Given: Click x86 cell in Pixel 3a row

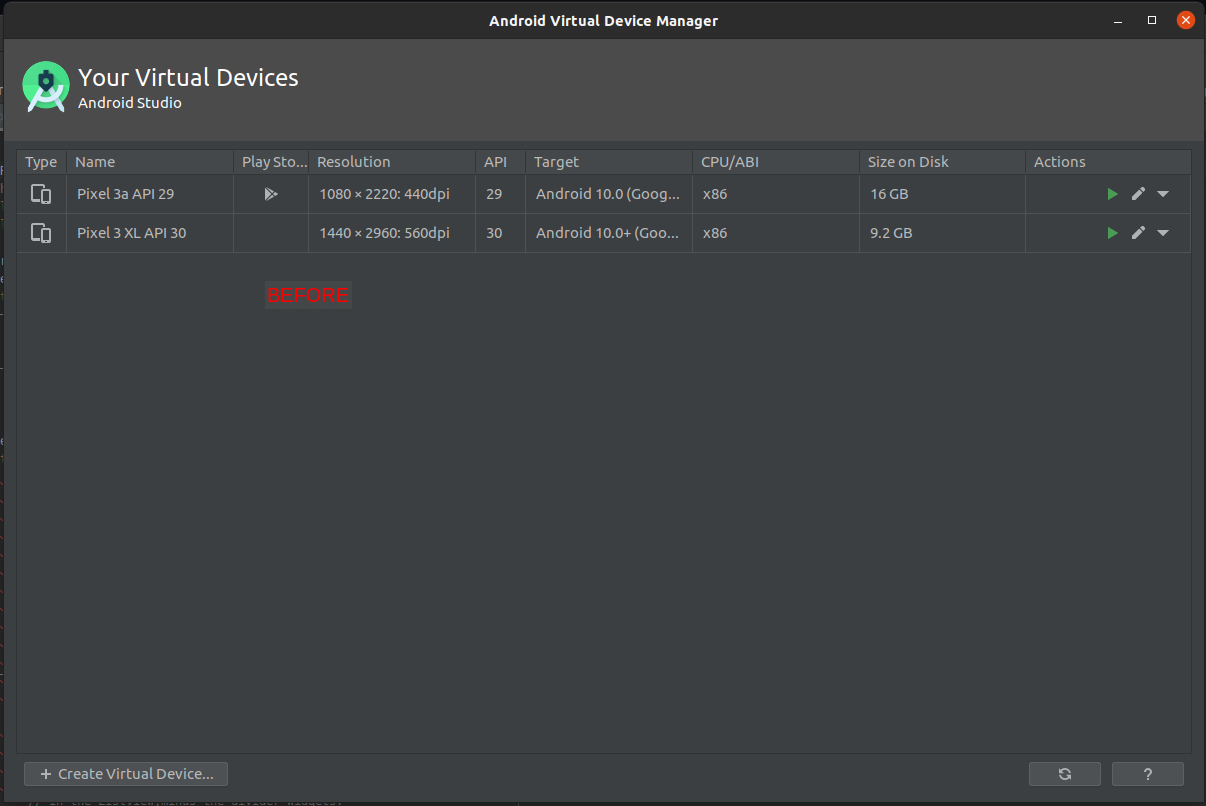Looking at the screenshot, I should (x=776, y=194).
